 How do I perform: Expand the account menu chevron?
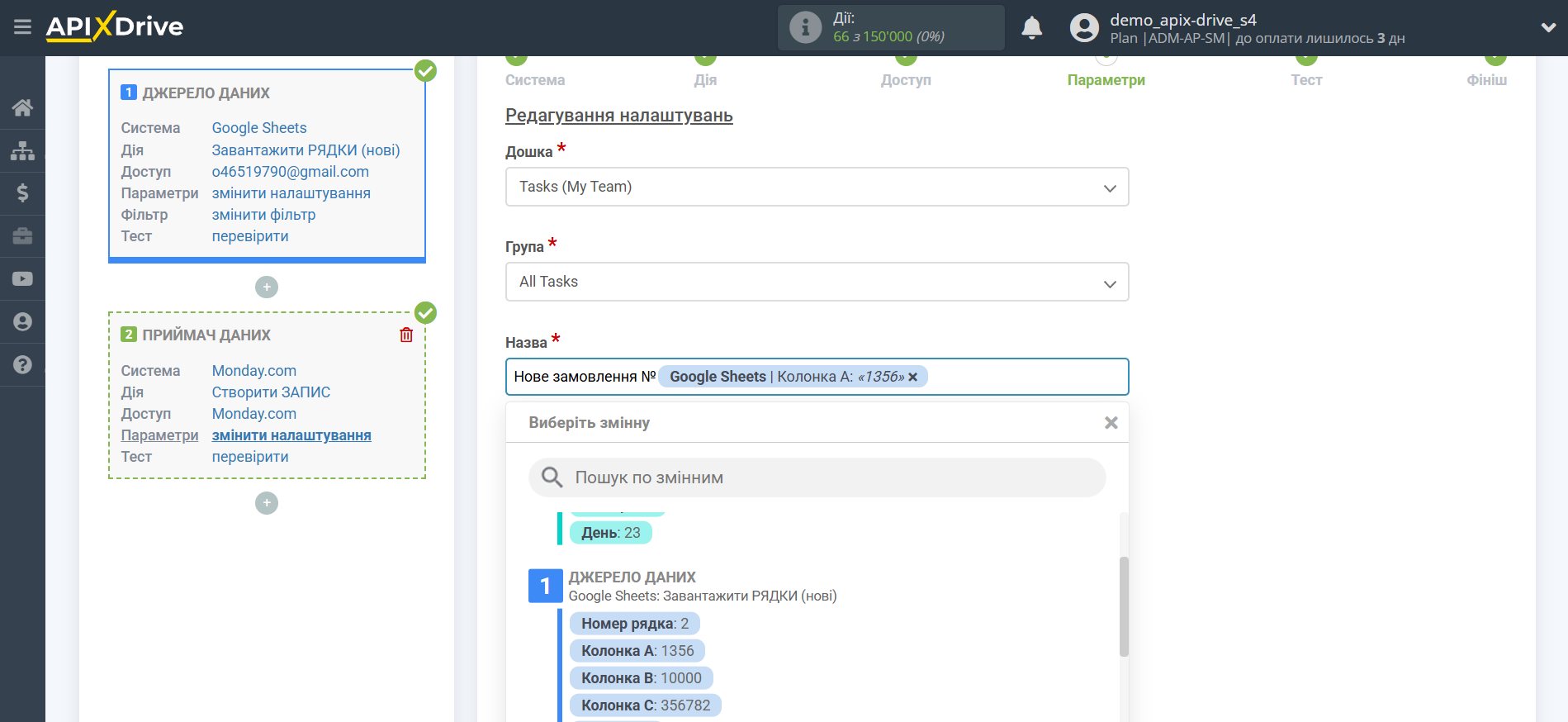1548,27
